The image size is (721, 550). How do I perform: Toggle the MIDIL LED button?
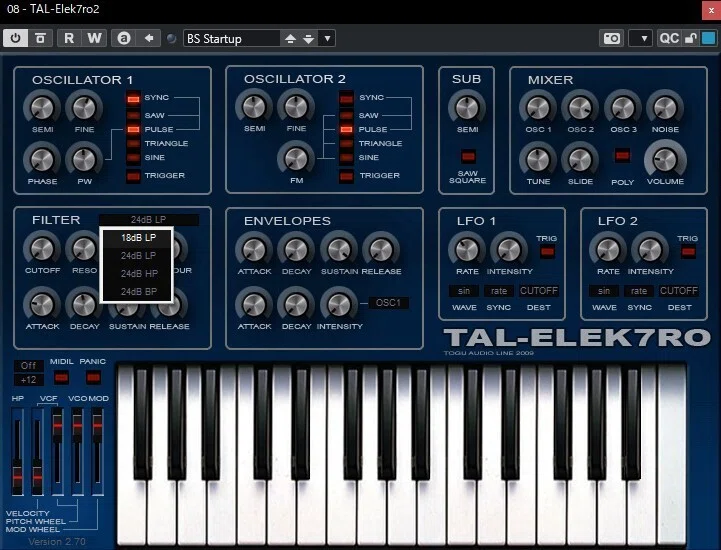point(61,378)
